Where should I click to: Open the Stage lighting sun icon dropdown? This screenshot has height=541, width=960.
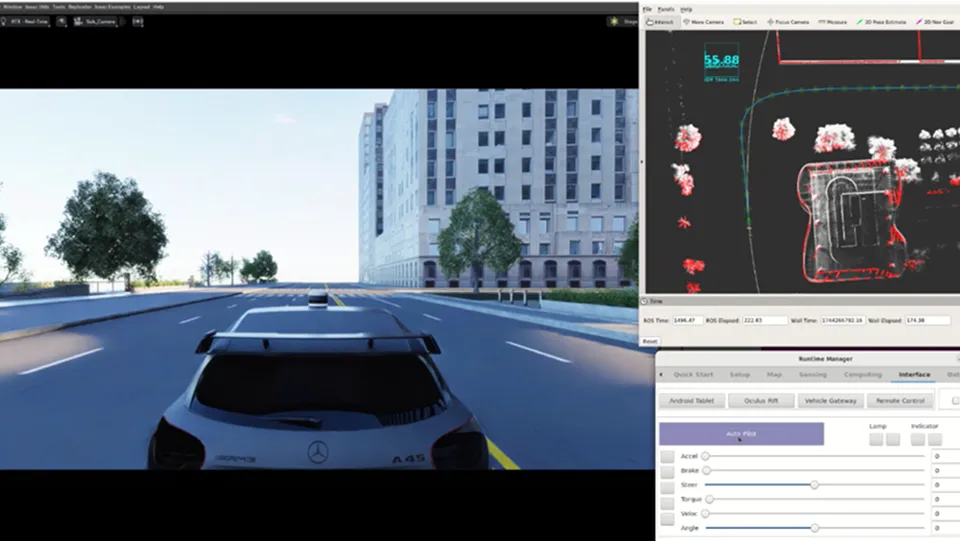pyautogui.click(x=614, y=21)
